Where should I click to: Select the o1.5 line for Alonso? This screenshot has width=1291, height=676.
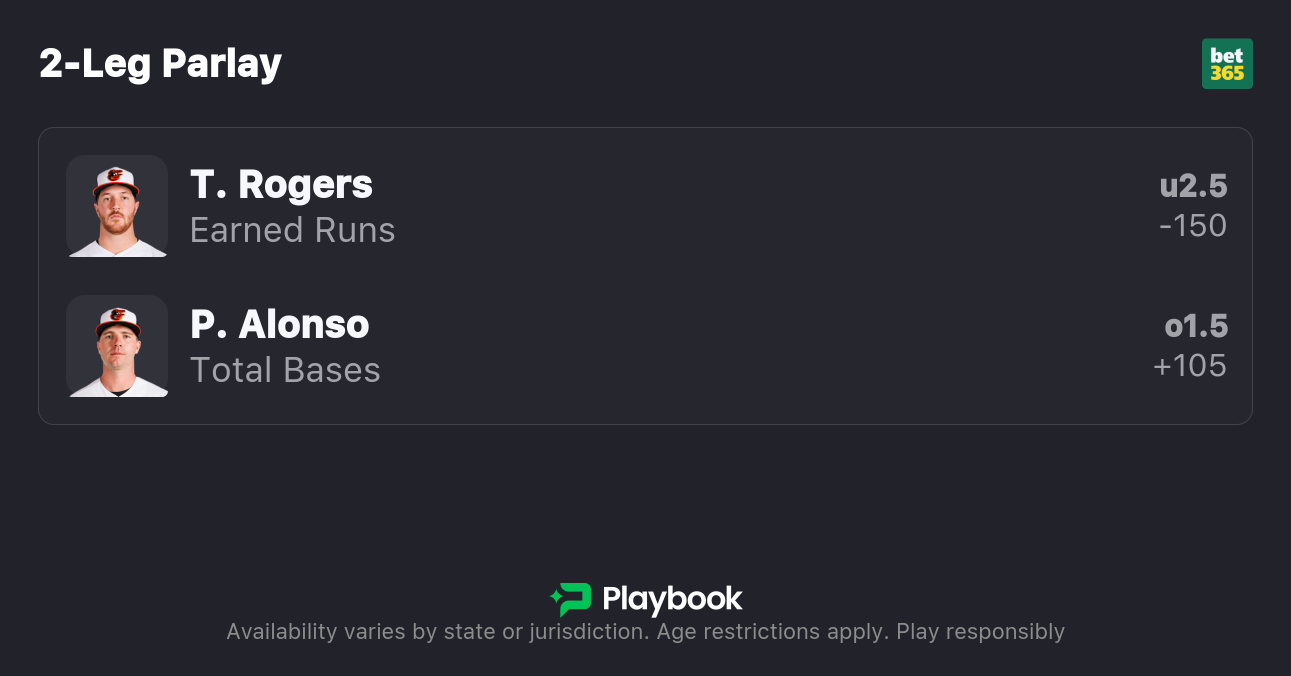pyautogui.click(x=1196, y=327)
